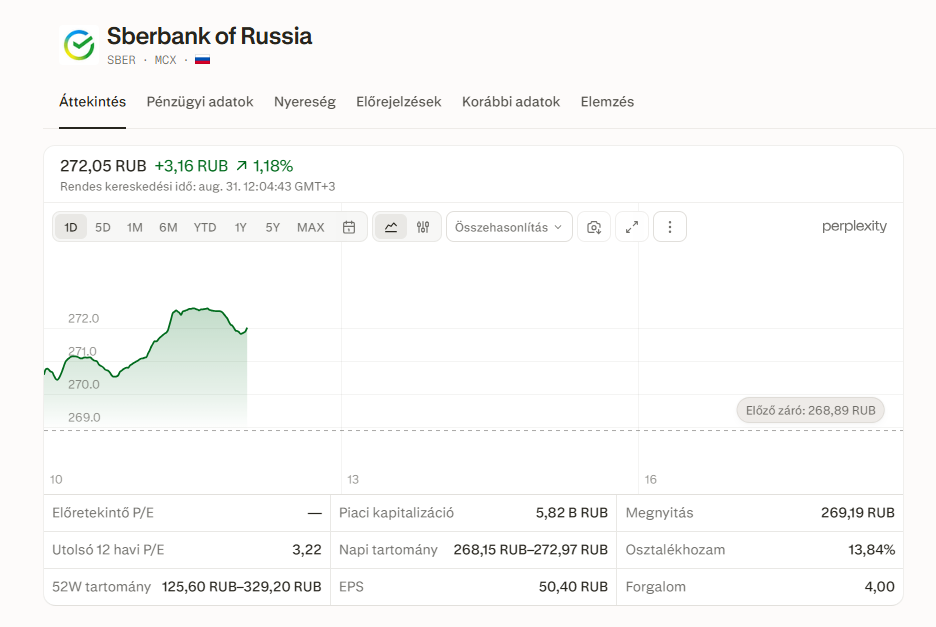Image resolution: width=936 pixels, height=627 pixels.
Task: Switch chart range to 5D
Action: coord(103,228)
